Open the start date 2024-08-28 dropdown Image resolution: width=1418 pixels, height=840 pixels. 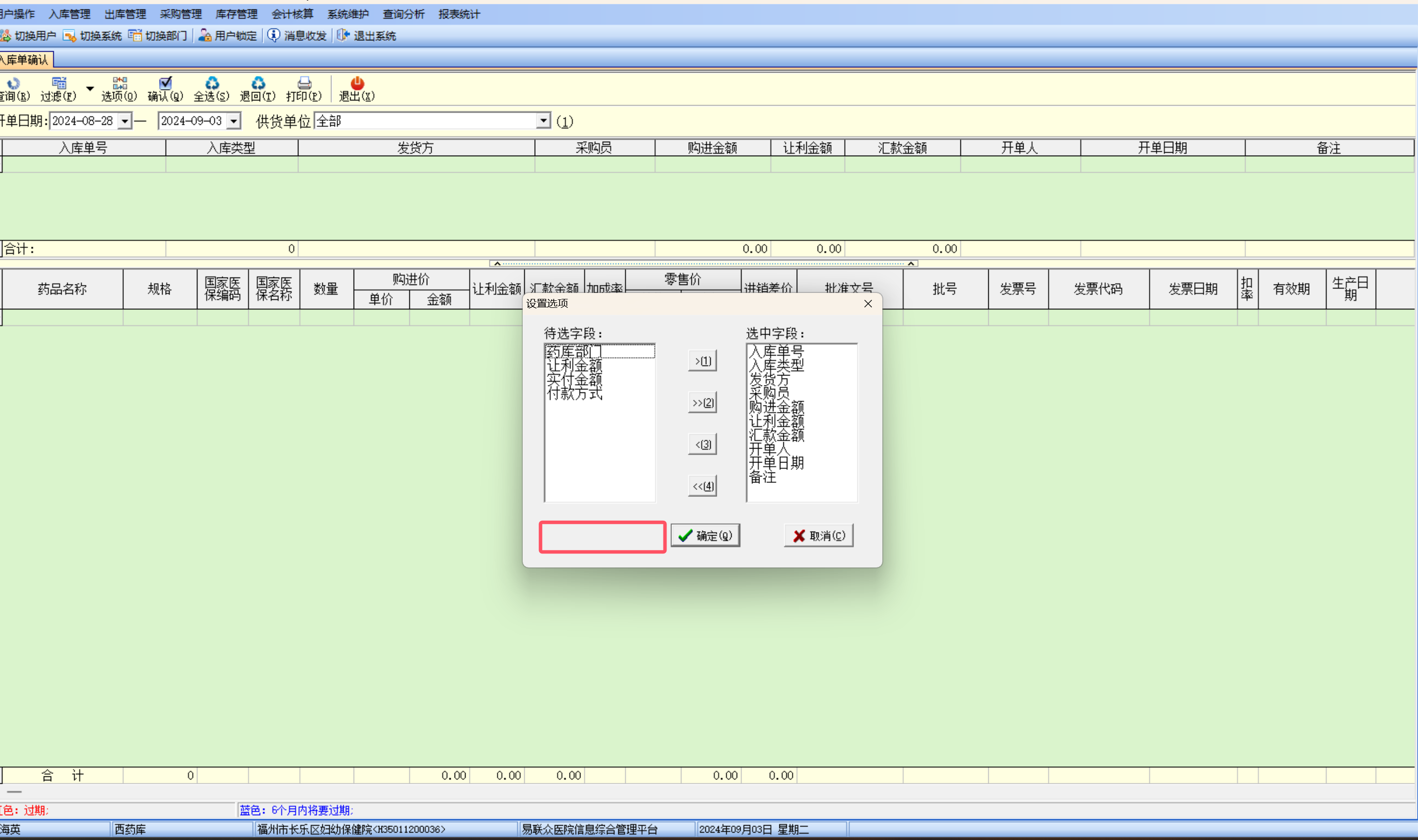click(x=125, y=121)
